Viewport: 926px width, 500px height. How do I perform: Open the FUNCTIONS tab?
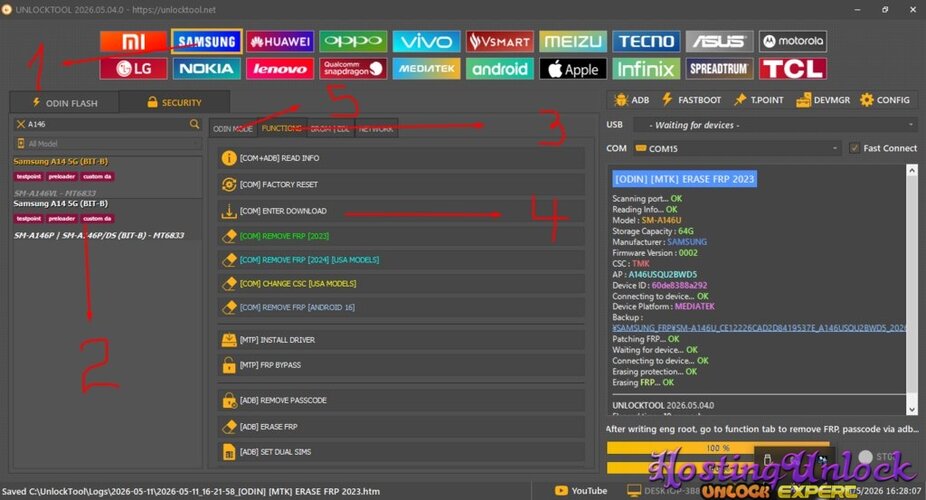[282, 128]
